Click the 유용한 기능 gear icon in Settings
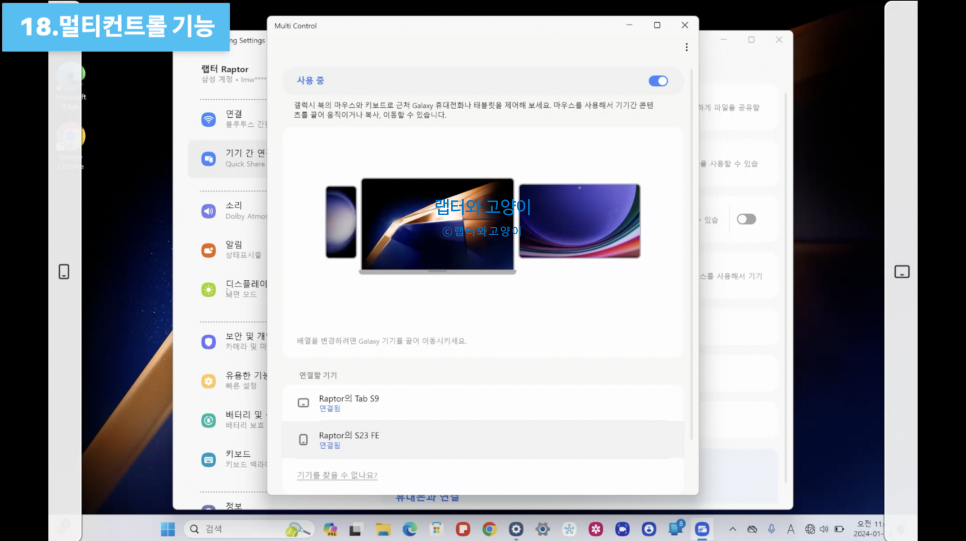 click(209, 381)
